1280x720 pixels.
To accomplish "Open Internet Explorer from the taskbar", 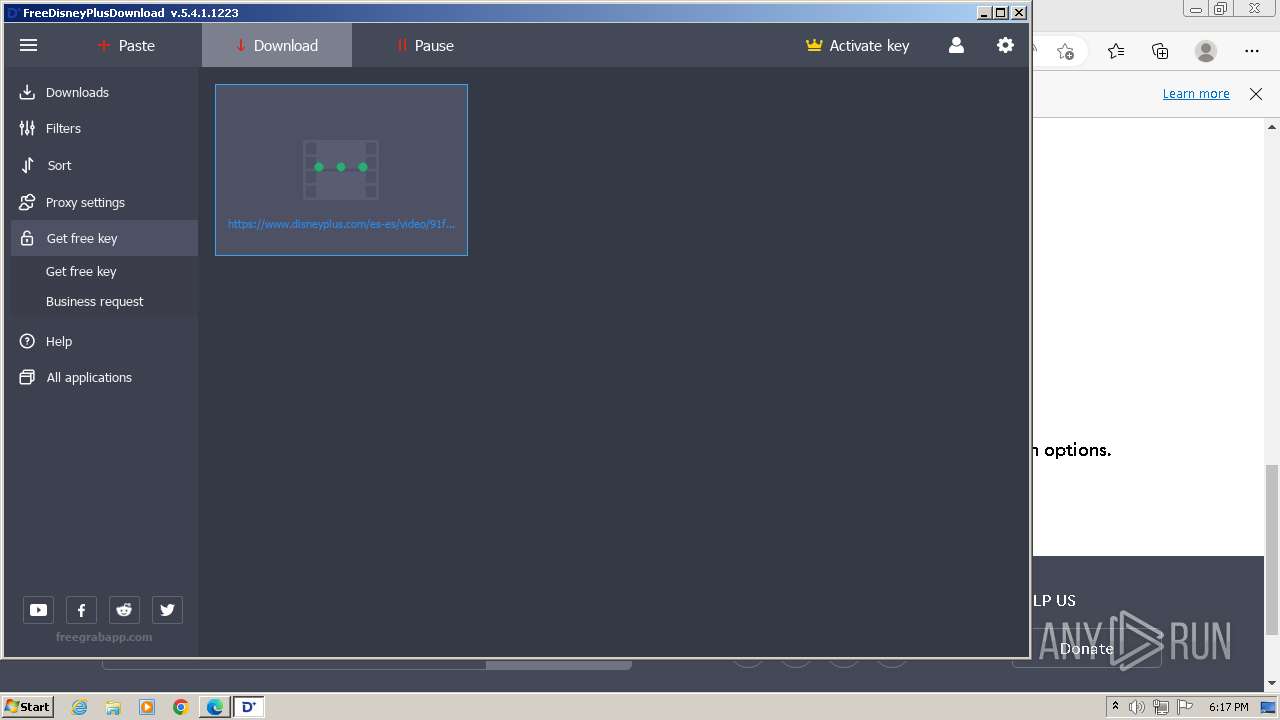I will pyautogui.click(x=79, y=707).
